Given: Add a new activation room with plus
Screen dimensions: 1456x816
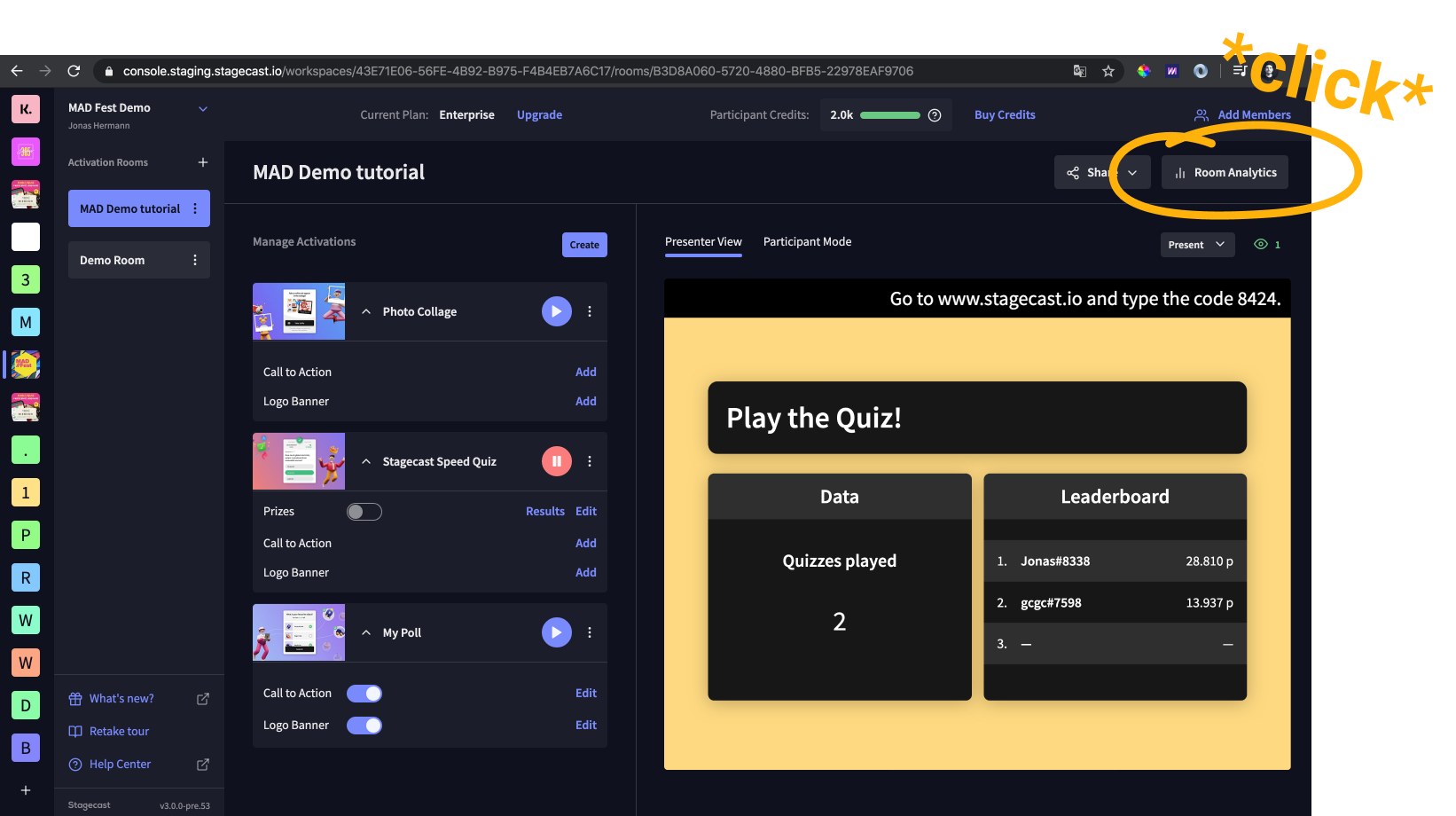Looking at the screenshot, I should click(x=203, y=162).
